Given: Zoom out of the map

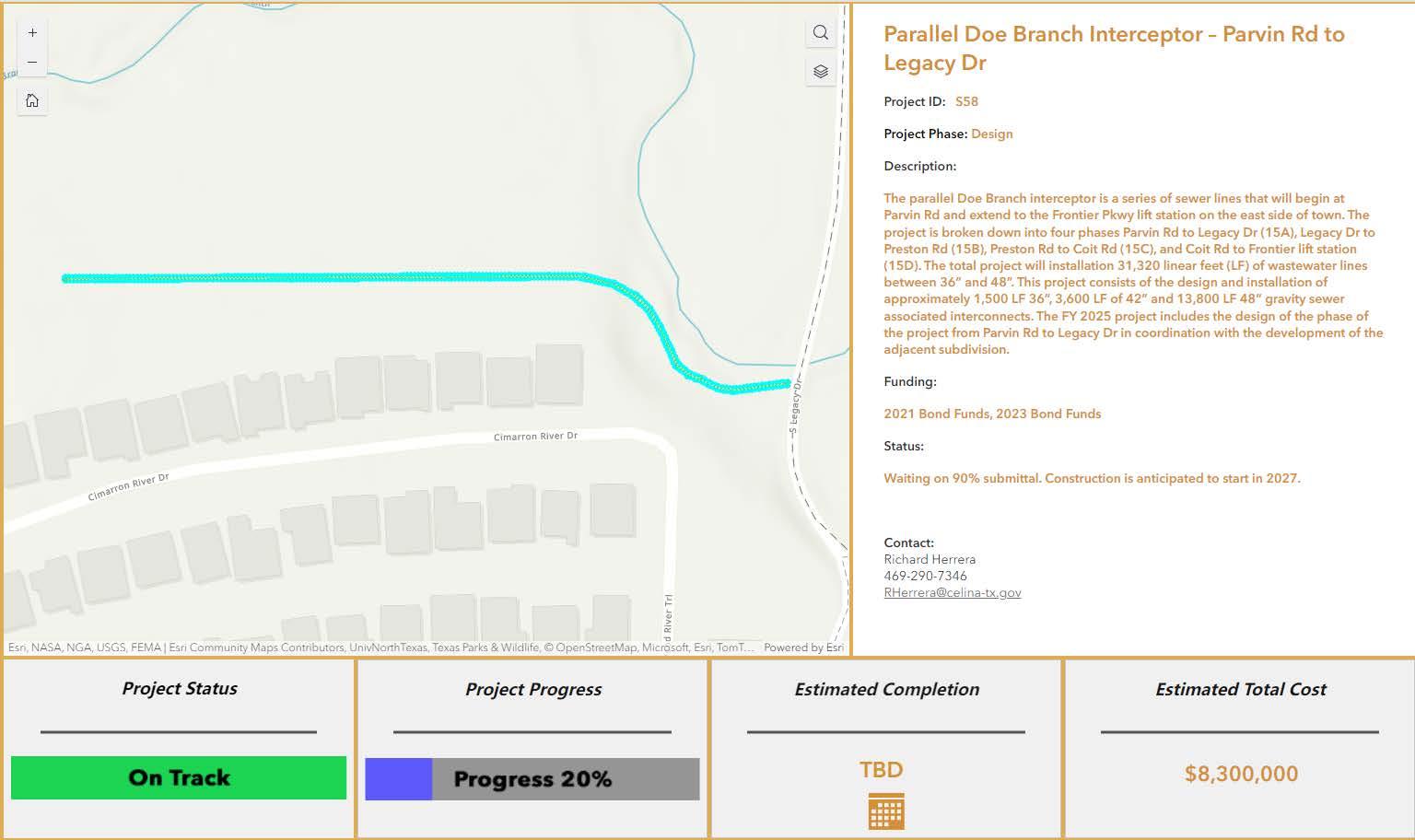Looking at the screenshot, I should (x=32, y=63).
